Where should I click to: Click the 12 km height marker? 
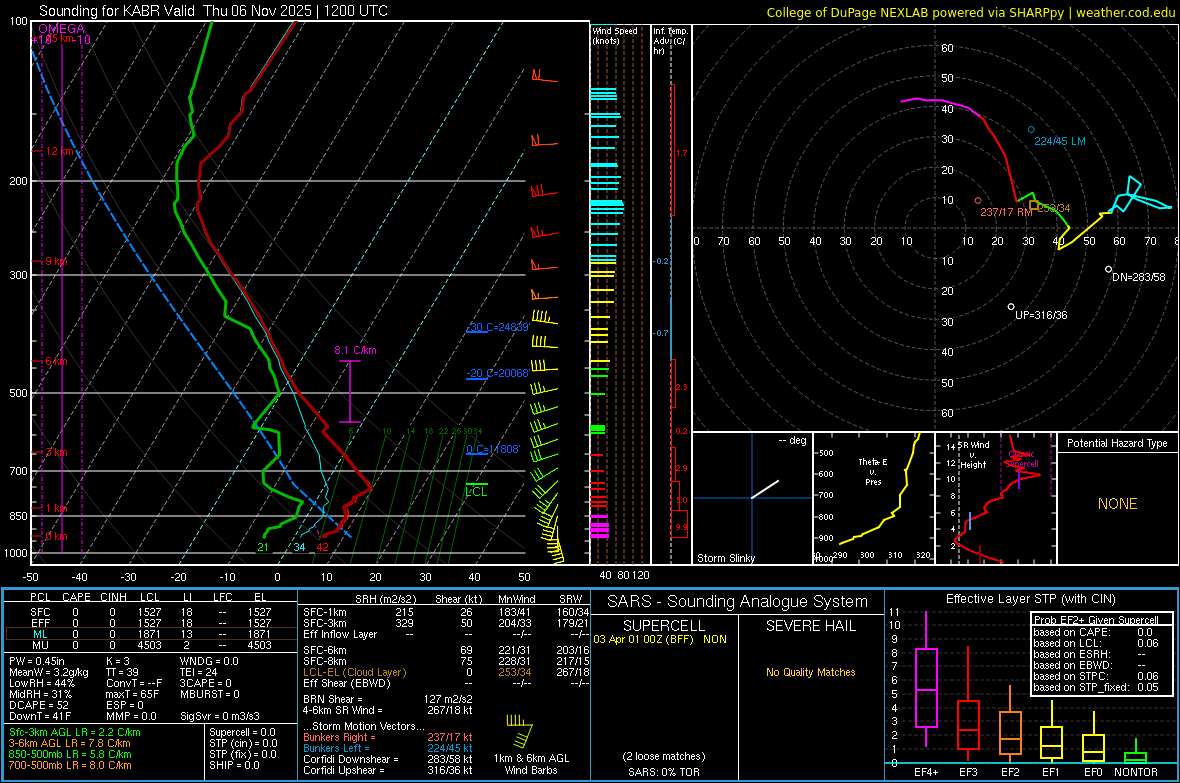point(61,151)
